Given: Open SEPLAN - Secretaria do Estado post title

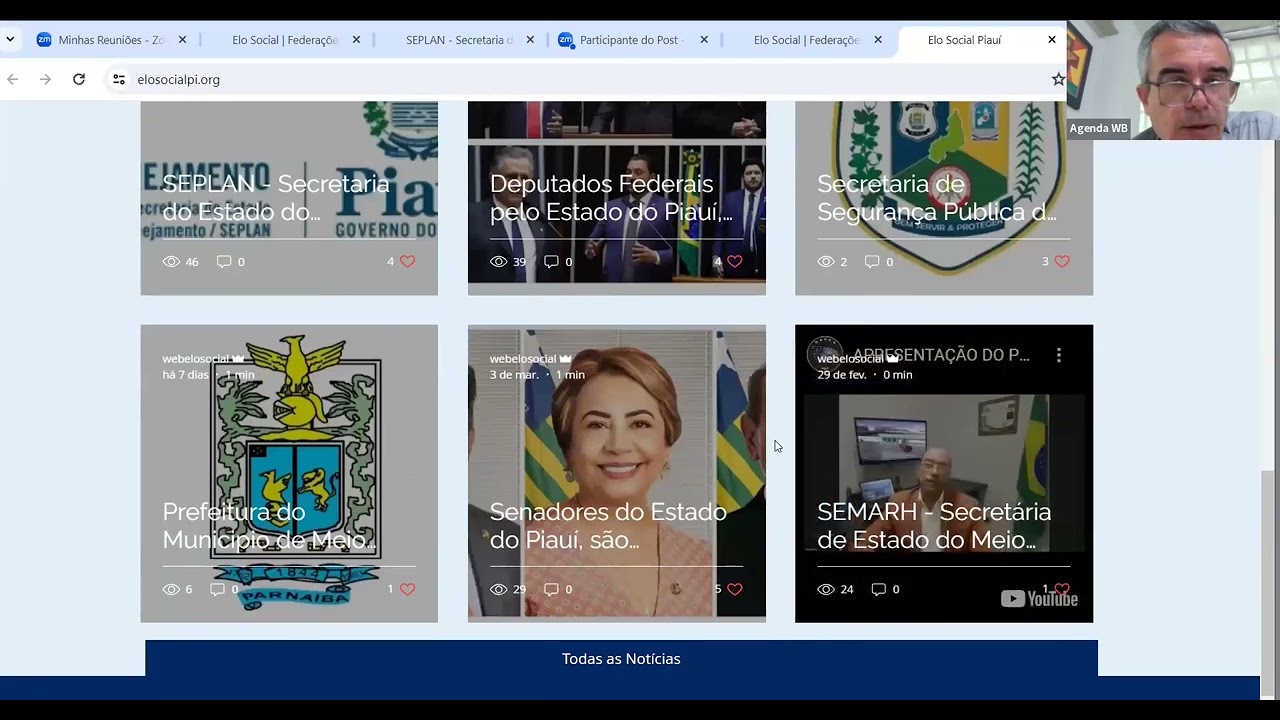Looking at the screenshot, I should tap(275, 198).
